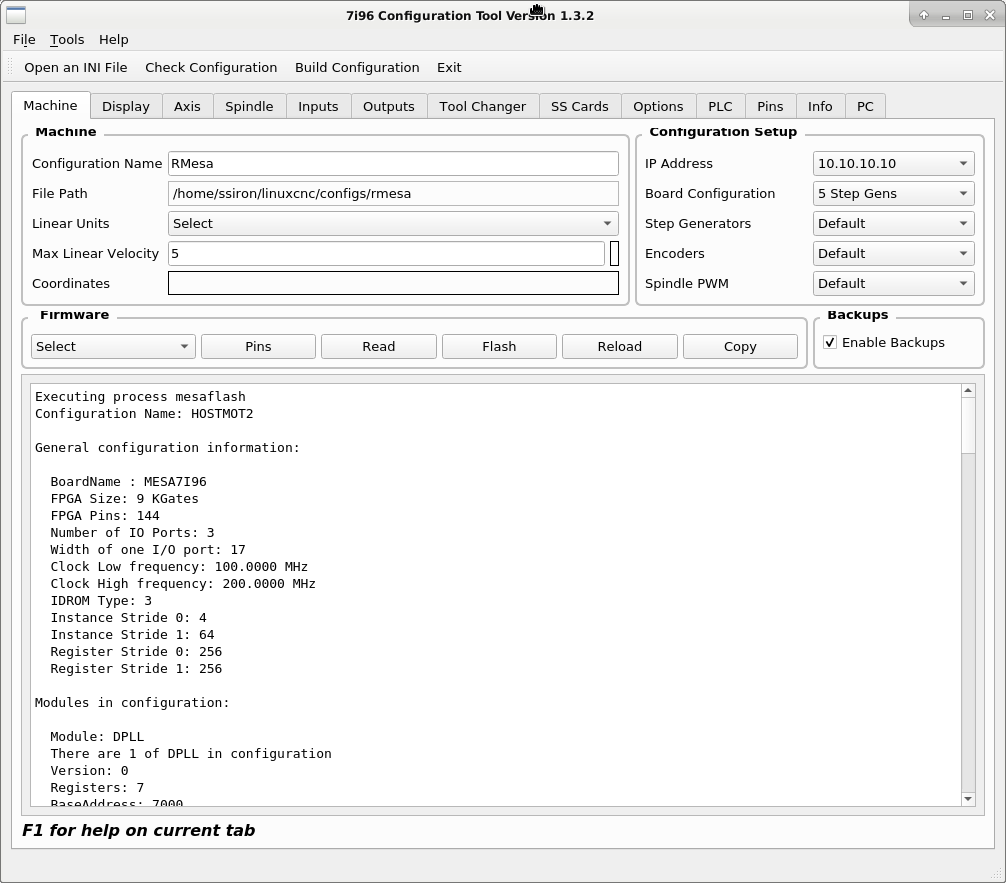The image size is (1006, 883).
Task: Click the 'FPGA Pins: 144' log line
Action: pyautogui.click(x=105, y=516)
